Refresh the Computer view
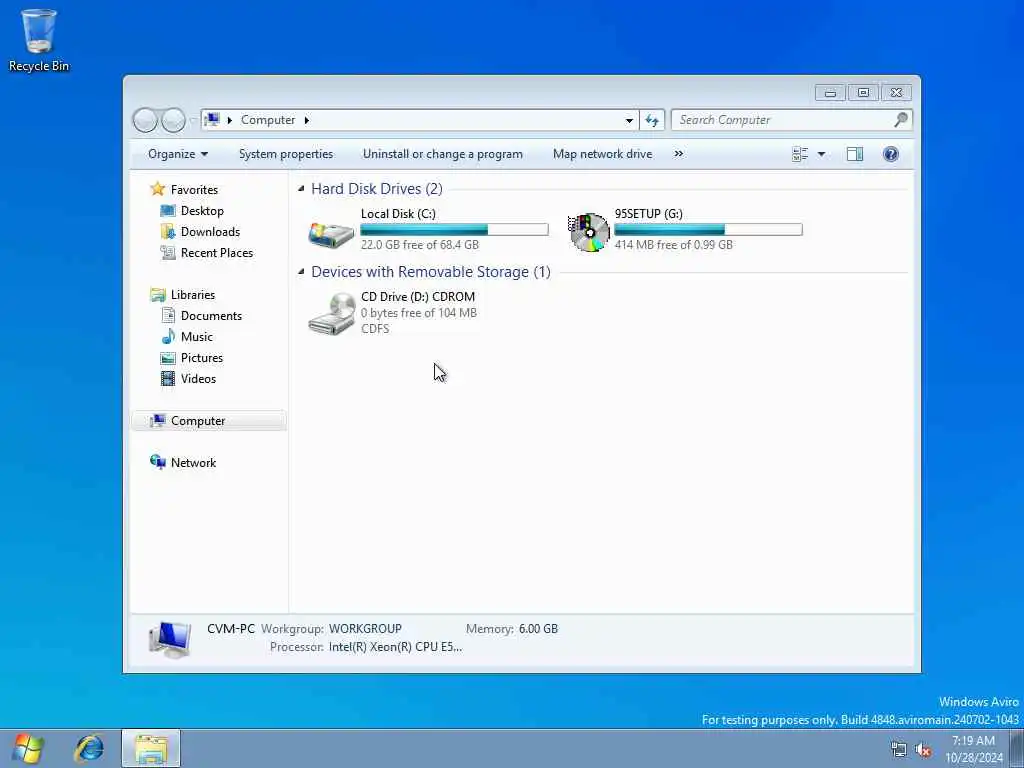The width and height of the screenshot is (1024, 768). point(652,120)
